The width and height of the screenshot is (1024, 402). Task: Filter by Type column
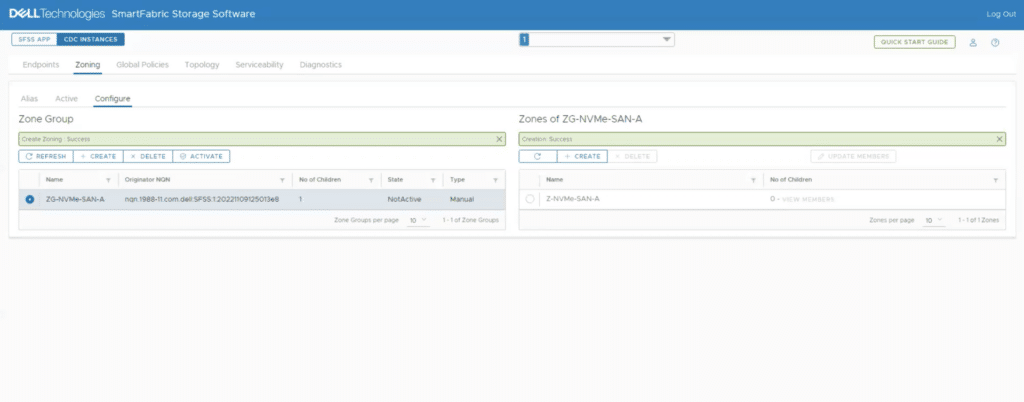(496, 180)
